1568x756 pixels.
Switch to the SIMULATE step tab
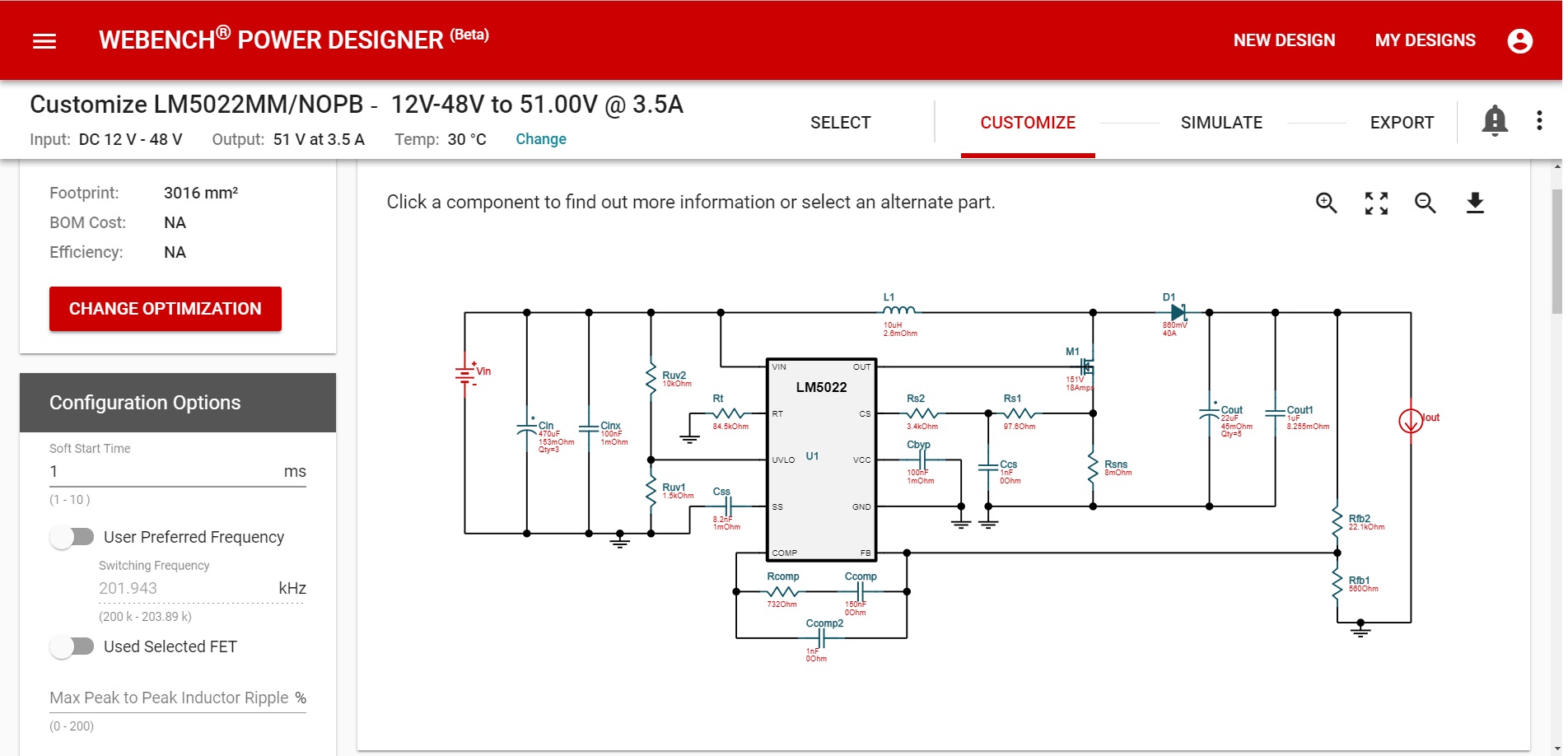[1221, 123]
